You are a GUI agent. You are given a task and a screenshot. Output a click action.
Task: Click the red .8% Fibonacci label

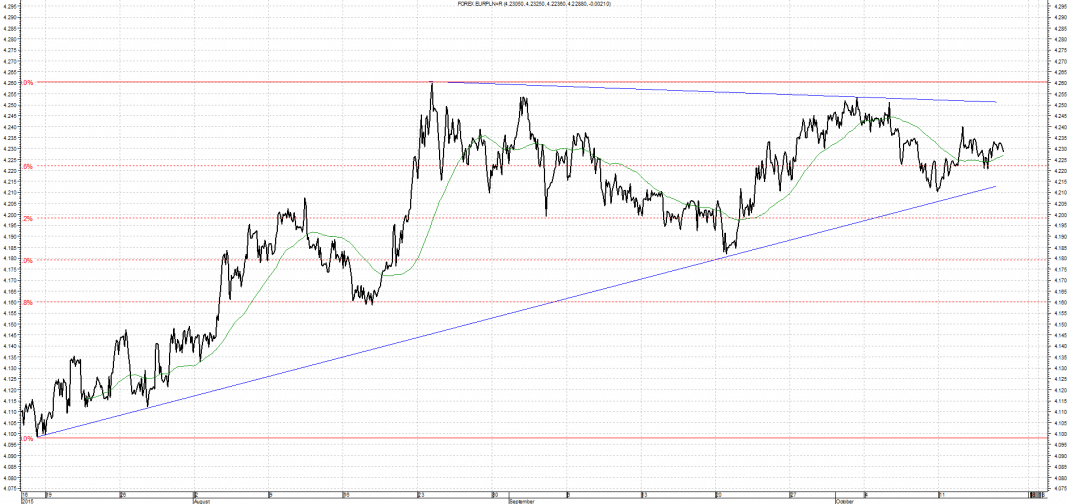tap(27, 302)
